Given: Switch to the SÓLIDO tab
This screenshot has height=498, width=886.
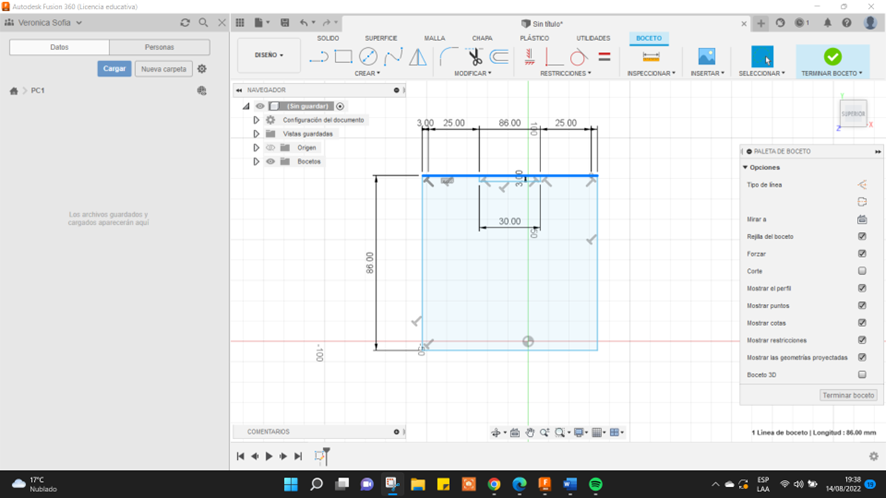Looking at the screenshot, I should click(328, 38).
